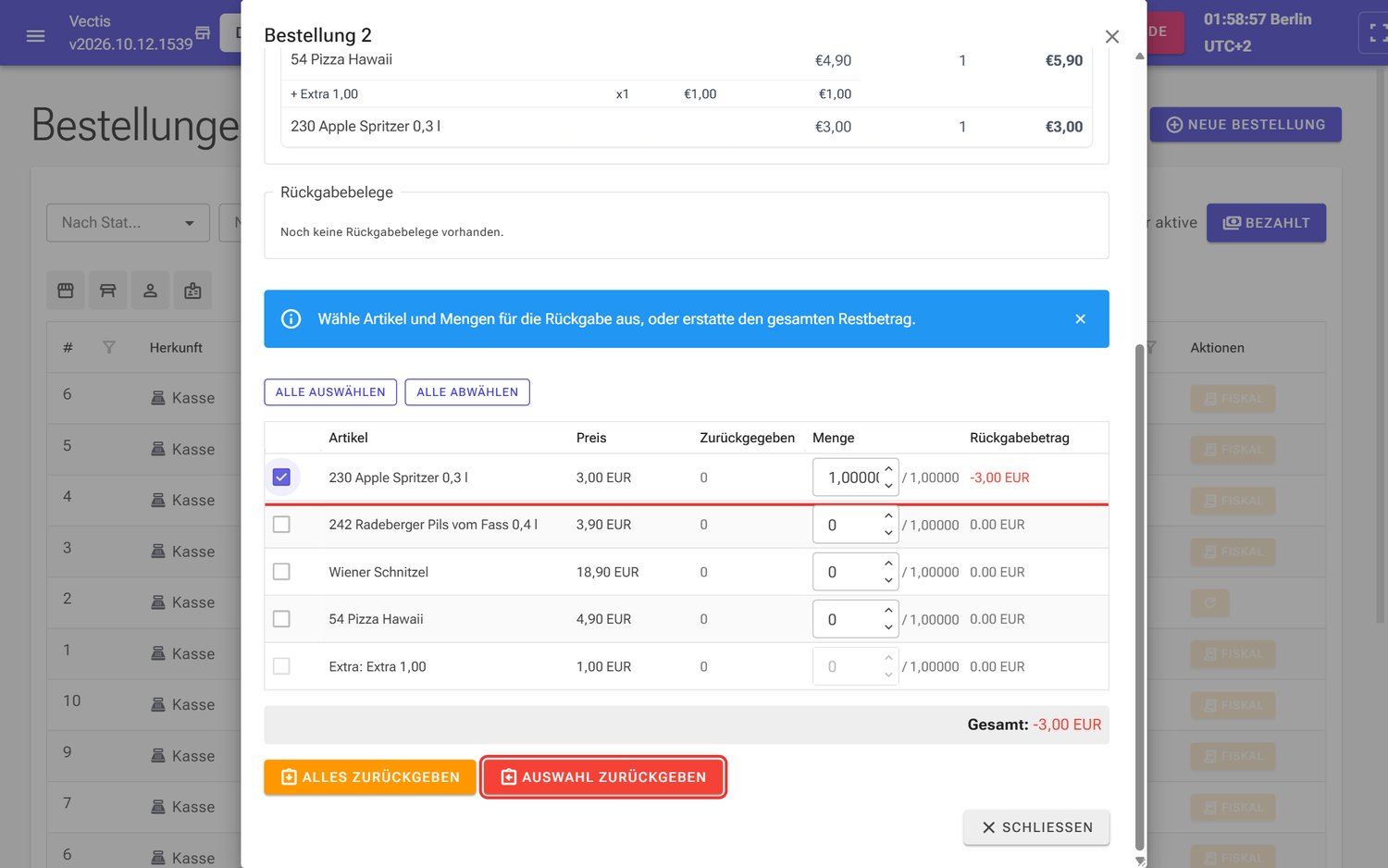Click the table icon filter button
Viewport: 1388px width, 868px height.
108,291
